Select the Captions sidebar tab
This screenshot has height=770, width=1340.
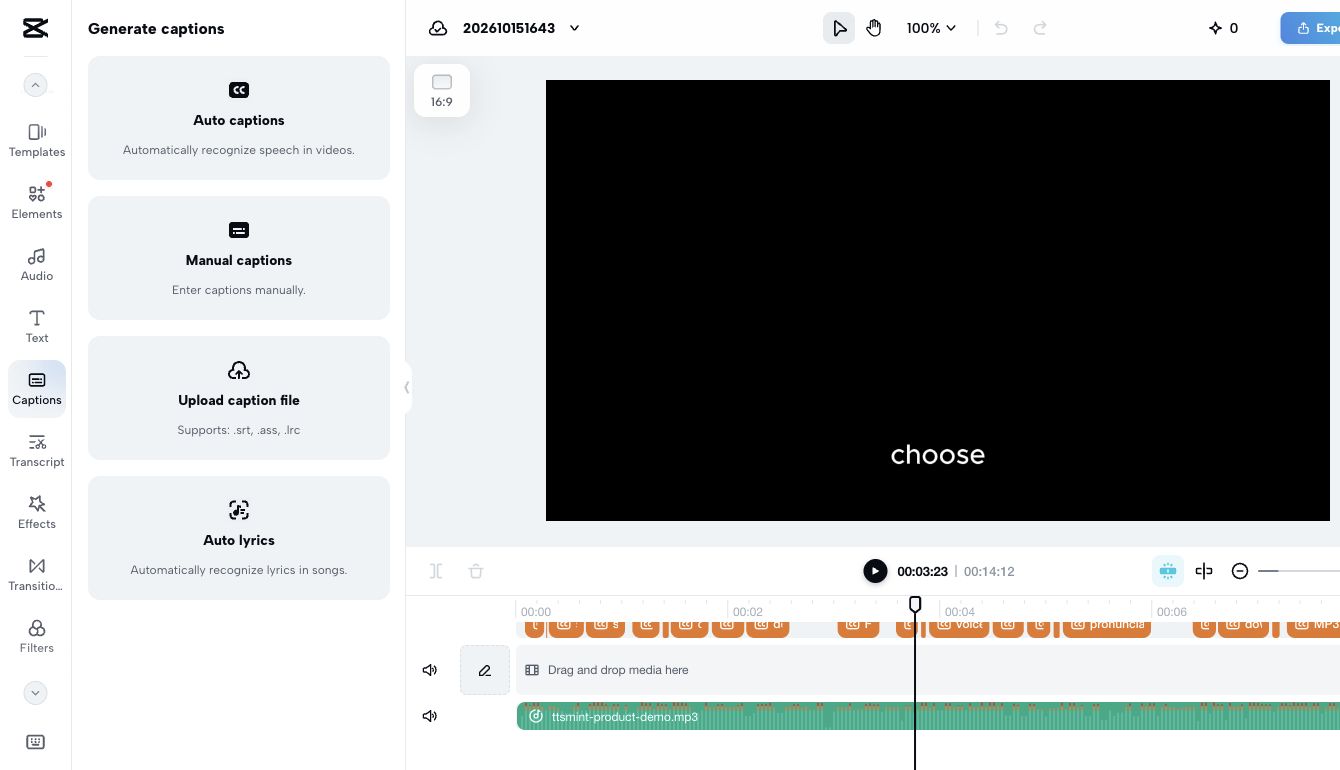37,389
